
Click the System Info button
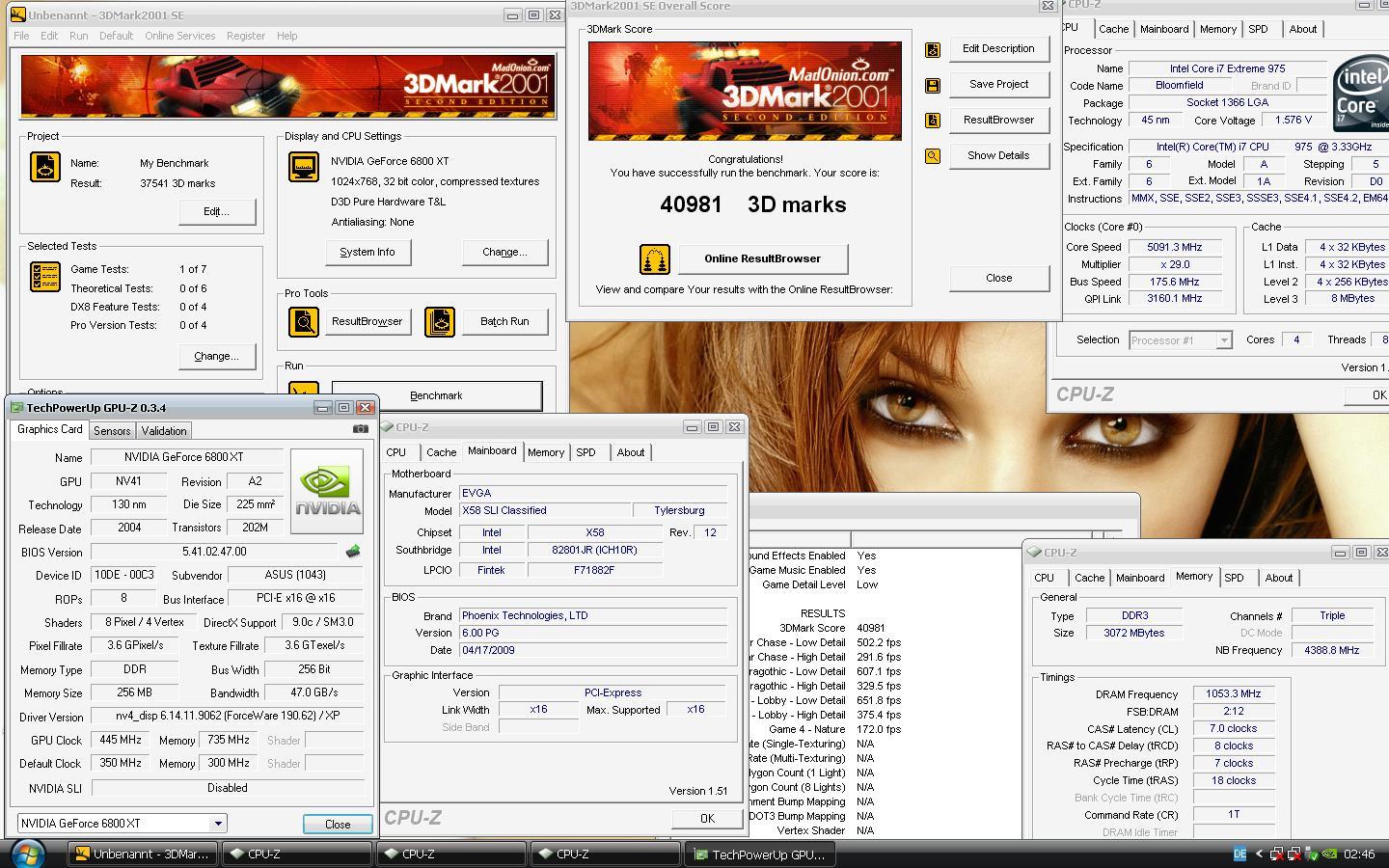tap(368, 253)
